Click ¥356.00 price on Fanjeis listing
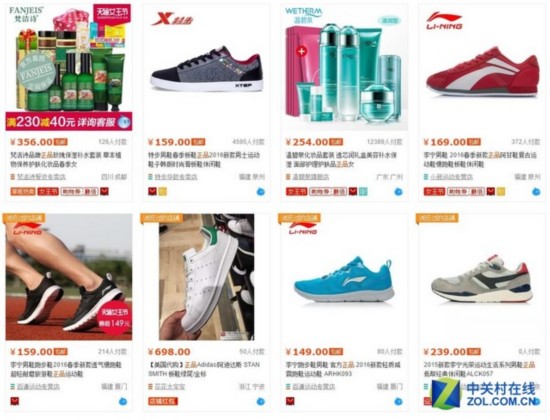Image resolution: width=550 pixels, height=420 pixels. point(32,142)
